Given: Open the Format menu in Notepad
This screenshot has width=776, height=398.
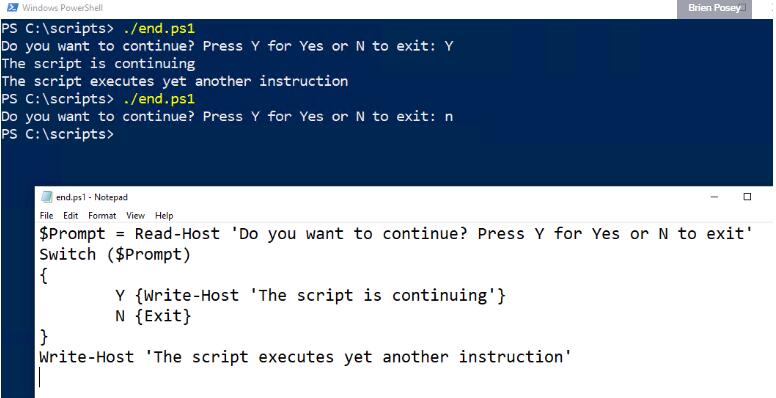Looking at the screenshot, I should pyautogui.click(x=102, y=215).
